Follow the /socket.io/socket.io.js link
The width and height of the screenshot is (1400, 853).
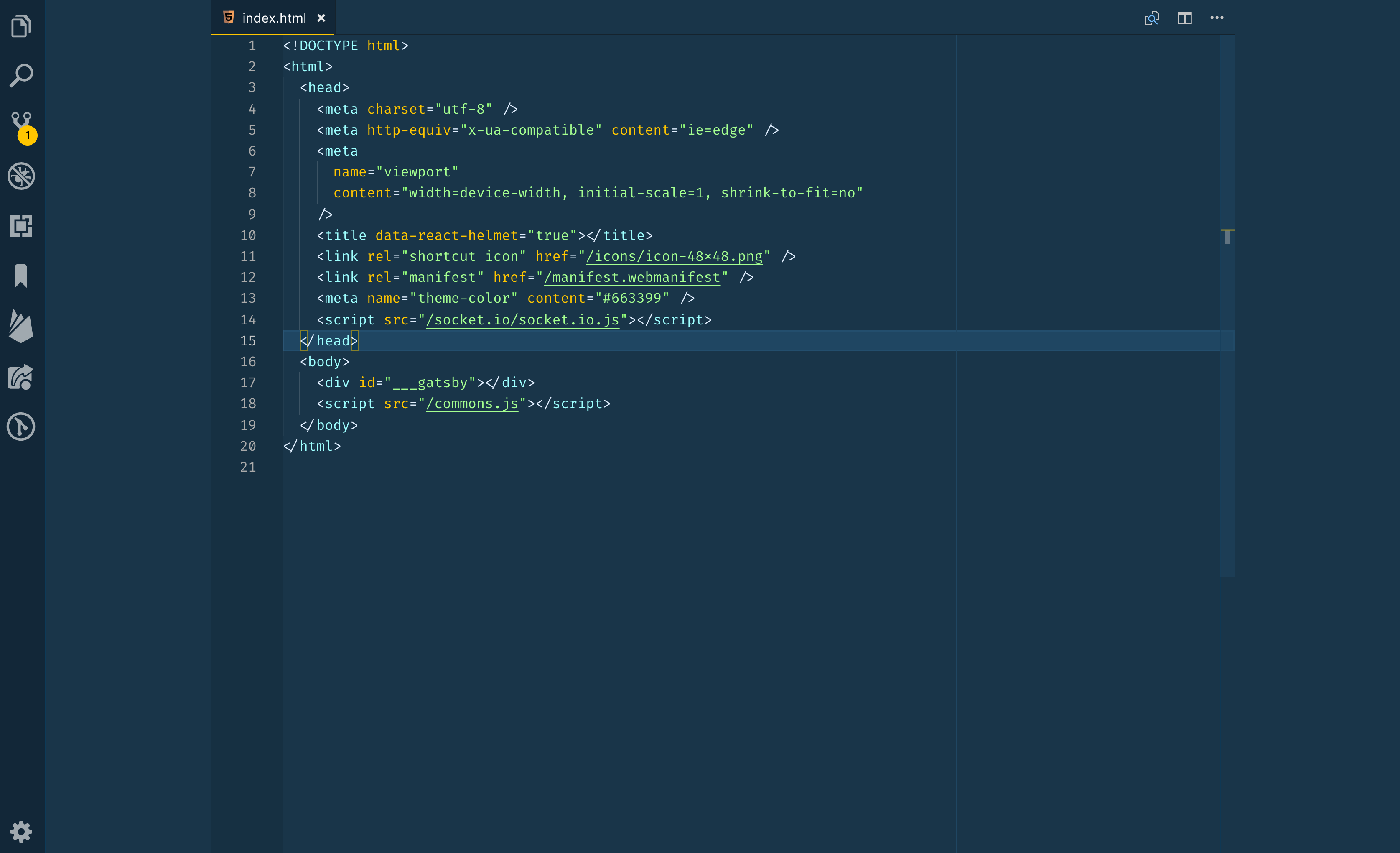click(522, 319)
